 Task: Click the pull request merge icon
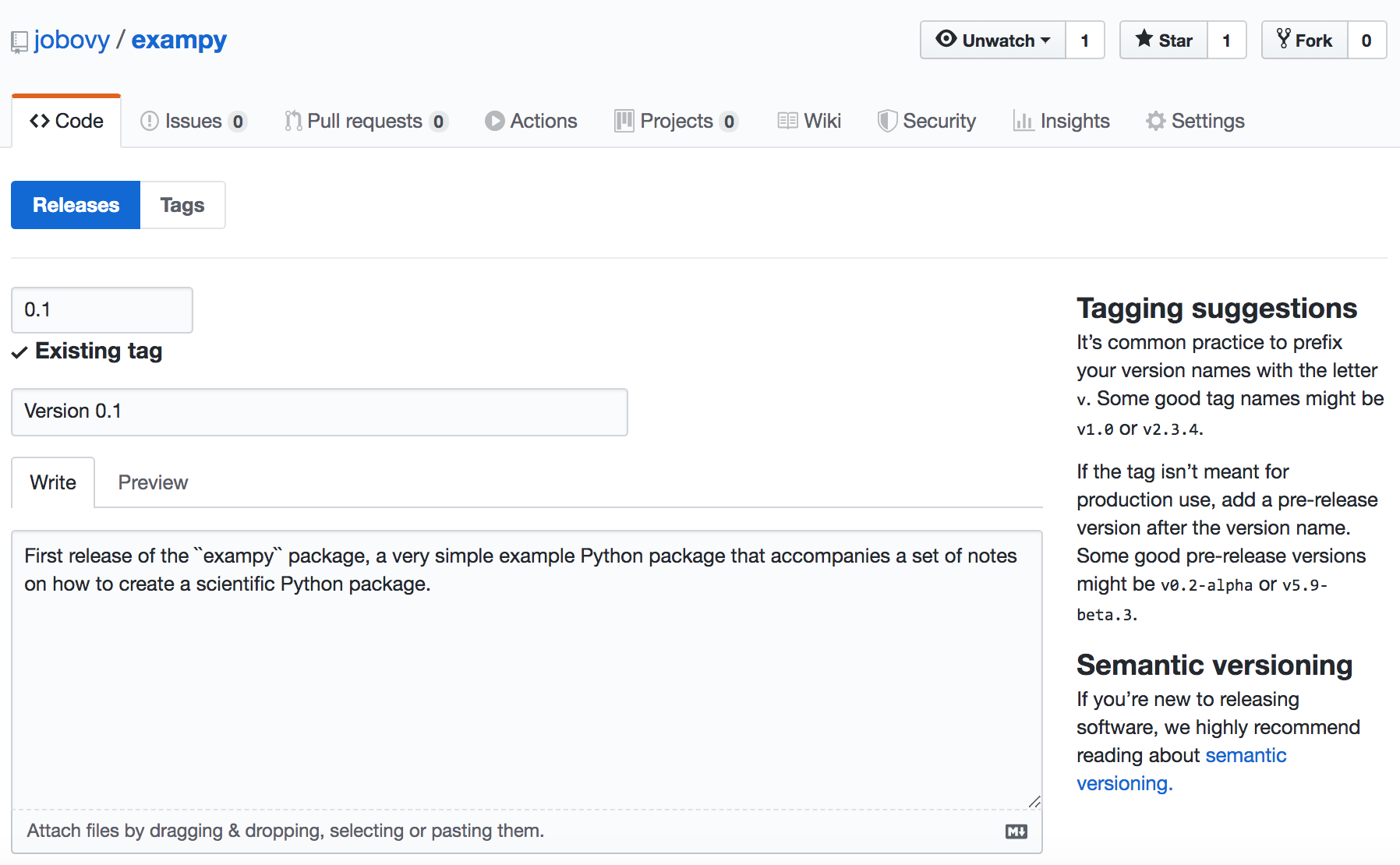293,121
